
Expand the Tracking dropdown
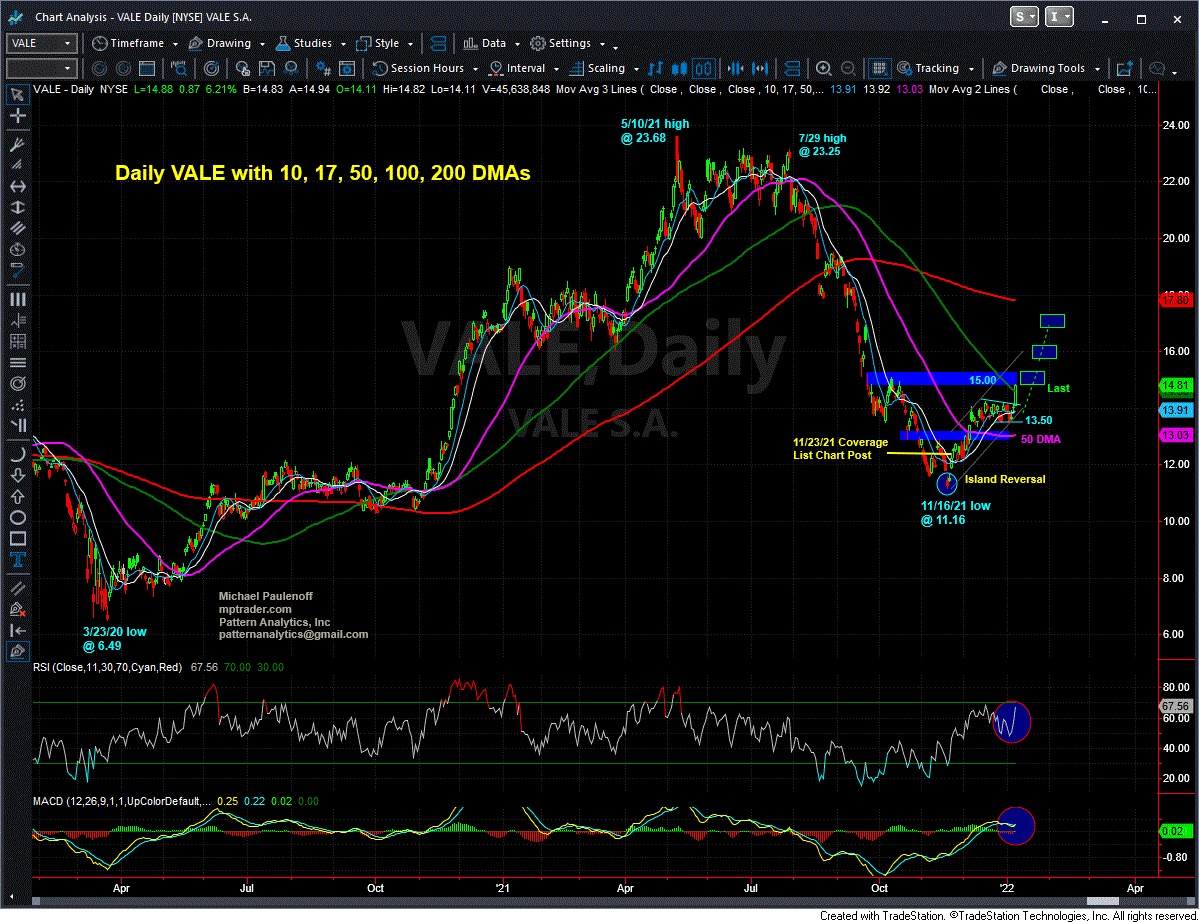[x=971, y=69]
